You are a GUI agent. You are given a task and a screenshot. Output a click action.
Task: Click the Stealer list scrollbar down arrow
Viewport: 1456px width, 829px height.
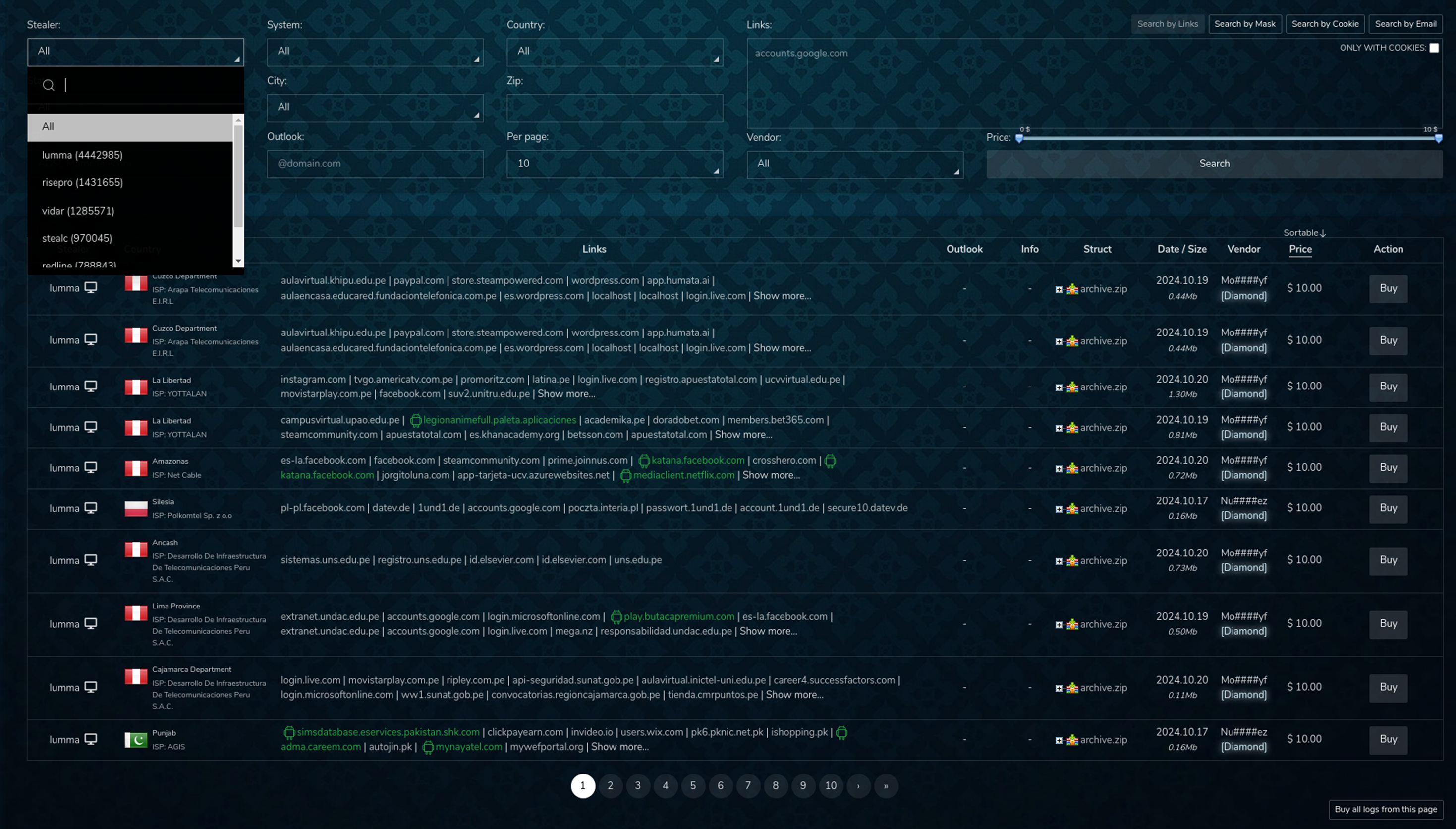coord(238,261)
